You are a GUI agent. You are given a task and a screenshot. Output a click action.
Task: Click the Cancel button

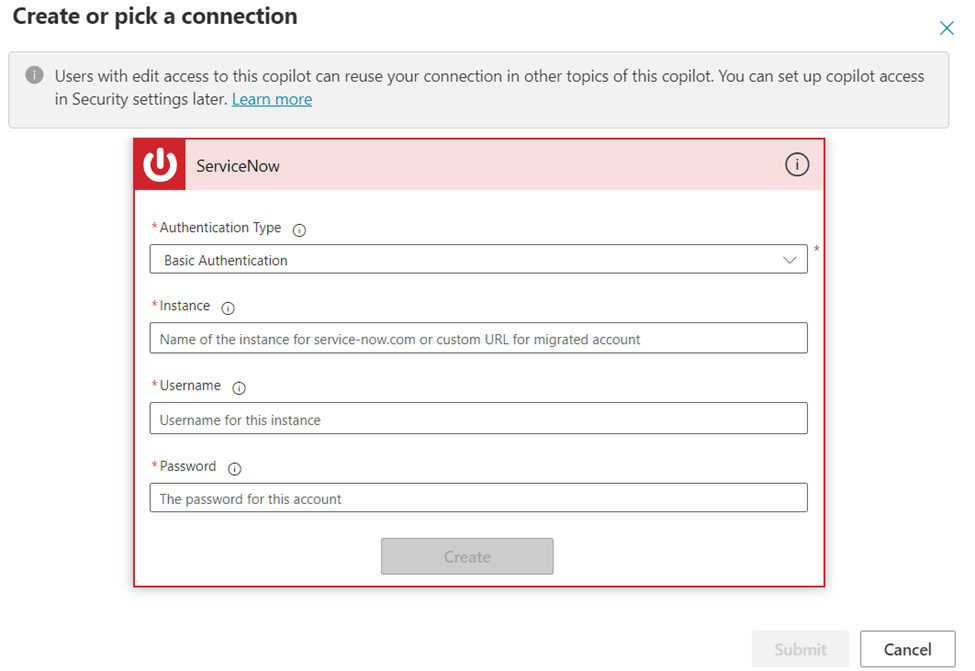[907, 650]
